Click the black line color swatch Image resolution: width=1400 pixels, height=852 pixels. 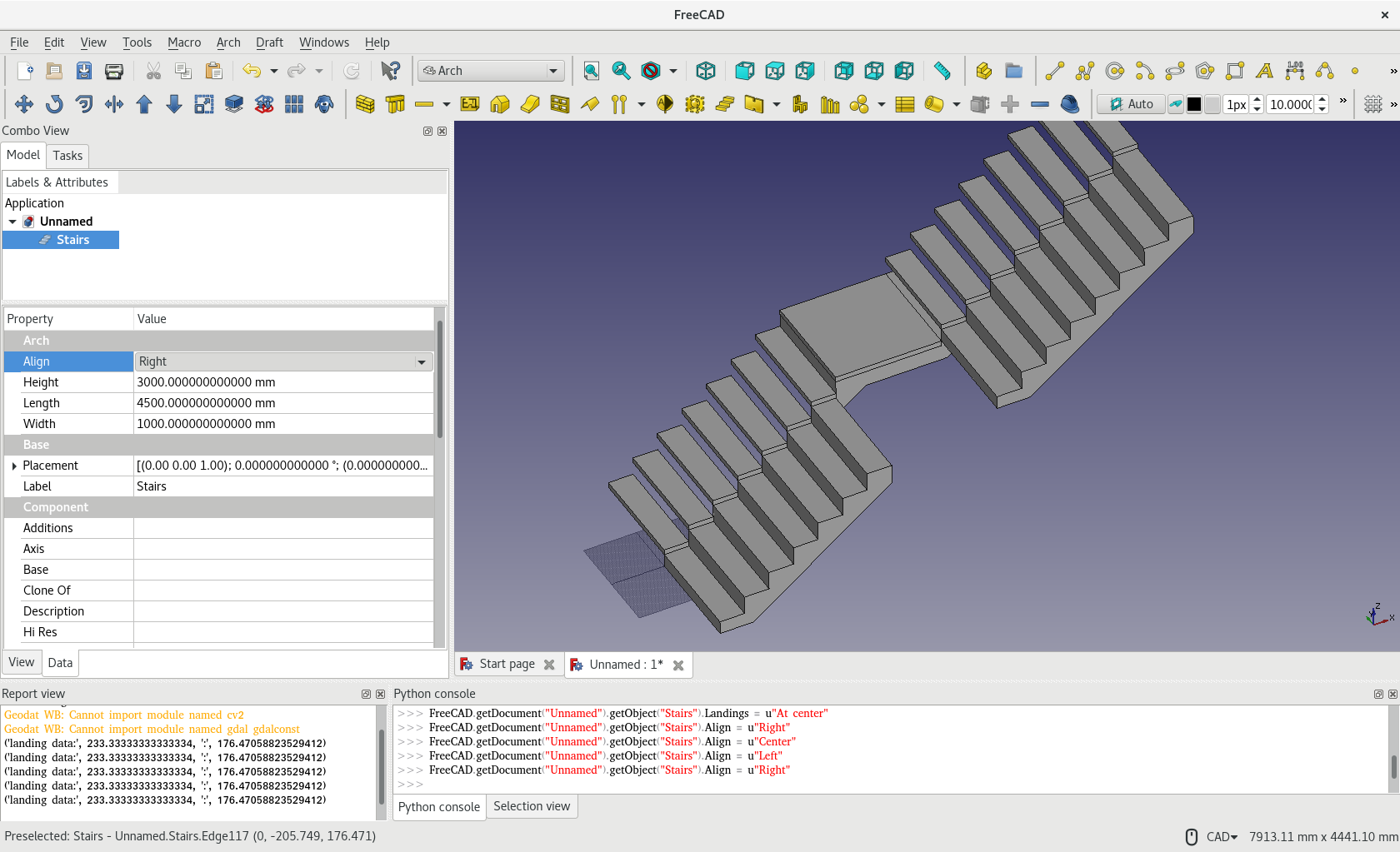click(x=1194, y=104)
